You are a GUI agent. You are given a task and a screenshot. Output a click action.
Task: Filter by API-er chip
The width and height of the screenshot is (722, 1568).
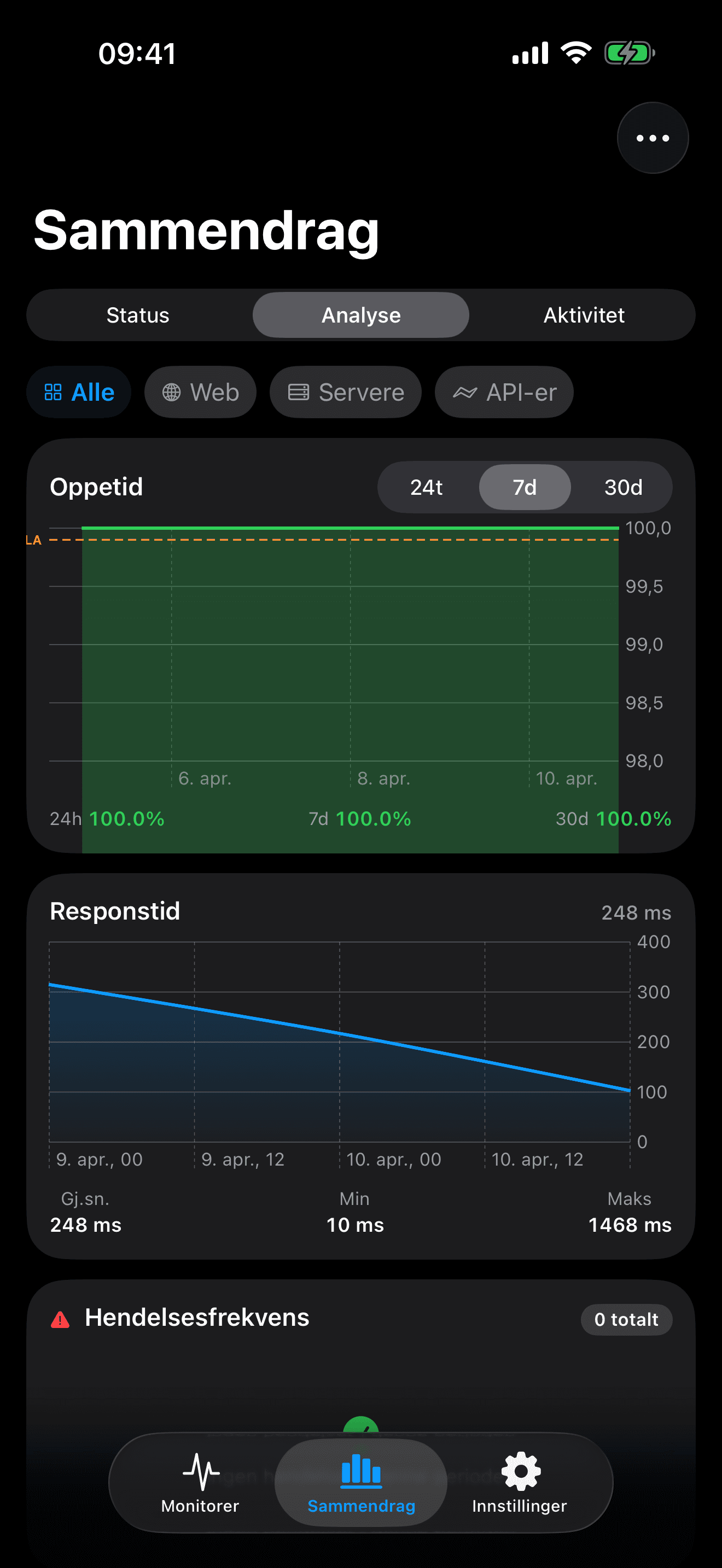click(x=503, y=393)
